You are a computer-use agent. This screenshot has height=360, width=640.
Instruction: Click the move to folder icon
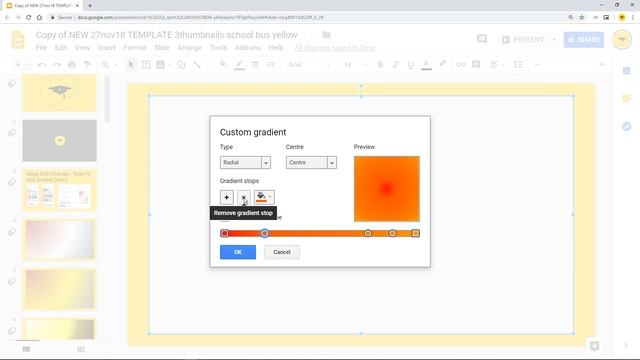click(x=326, y=35)
